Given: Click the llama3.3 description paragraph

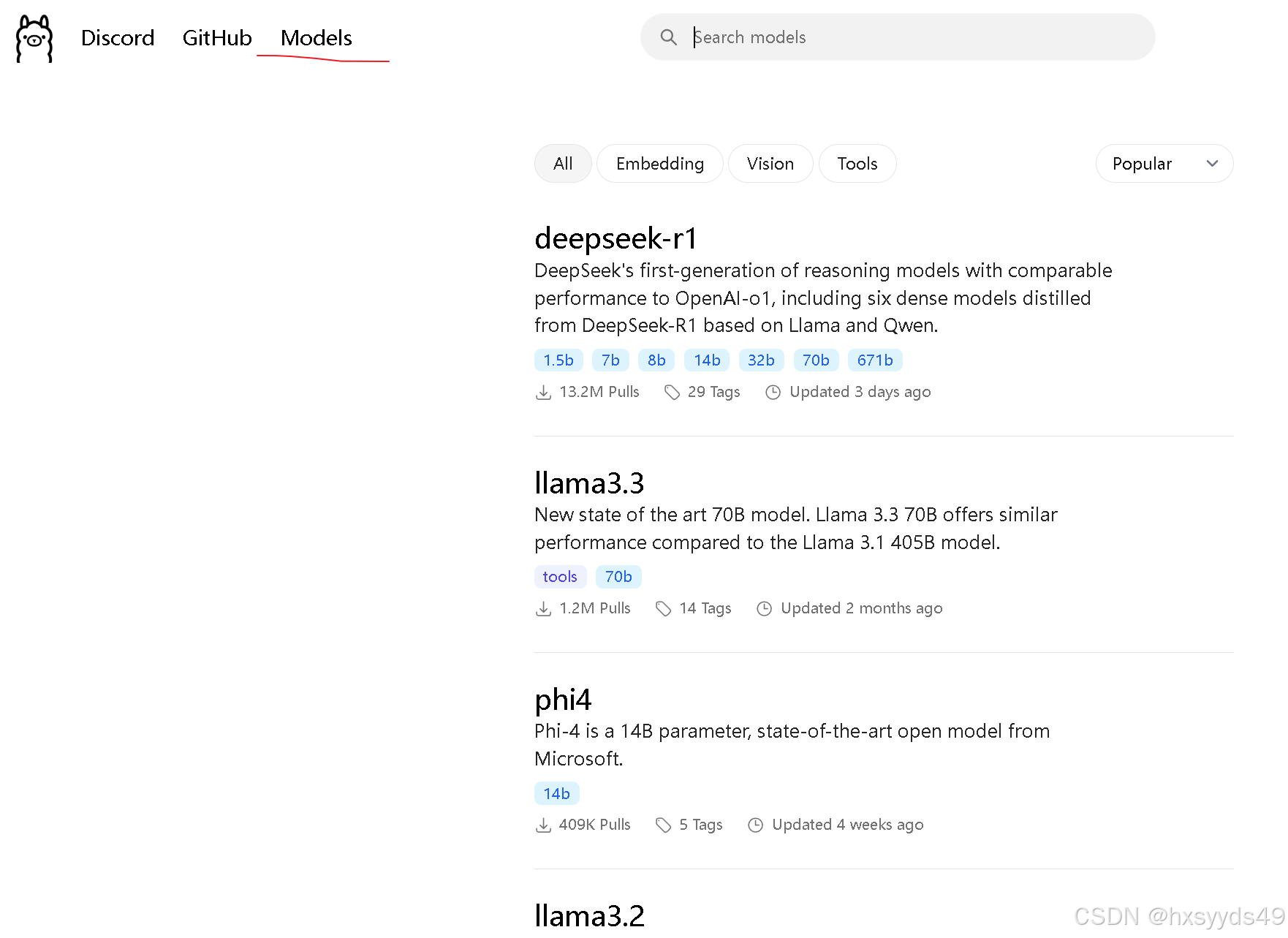Looking at the screenshot, I should [796, 529].
